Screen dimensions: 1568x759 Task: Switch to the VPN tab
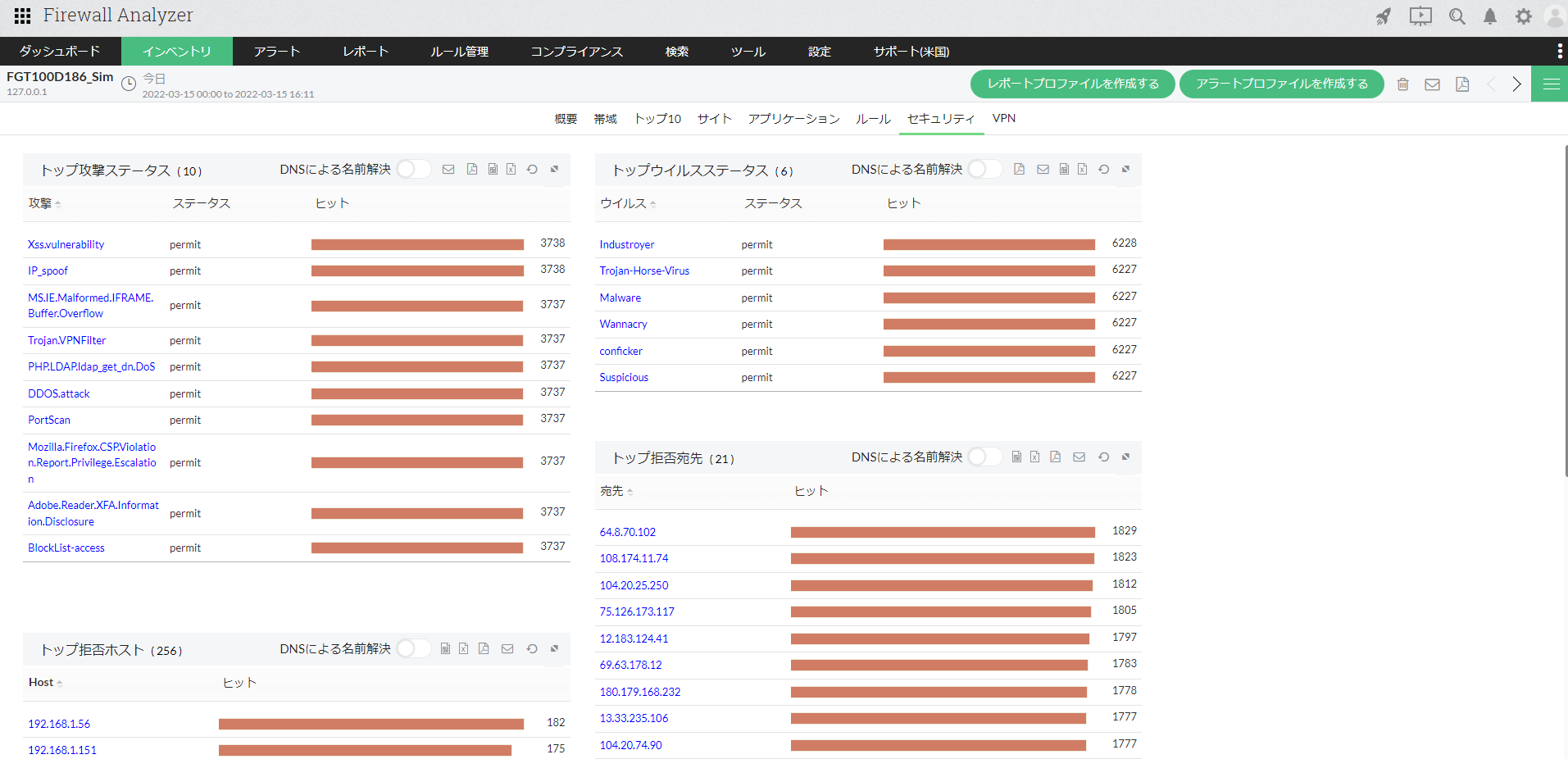(1003, 118)
